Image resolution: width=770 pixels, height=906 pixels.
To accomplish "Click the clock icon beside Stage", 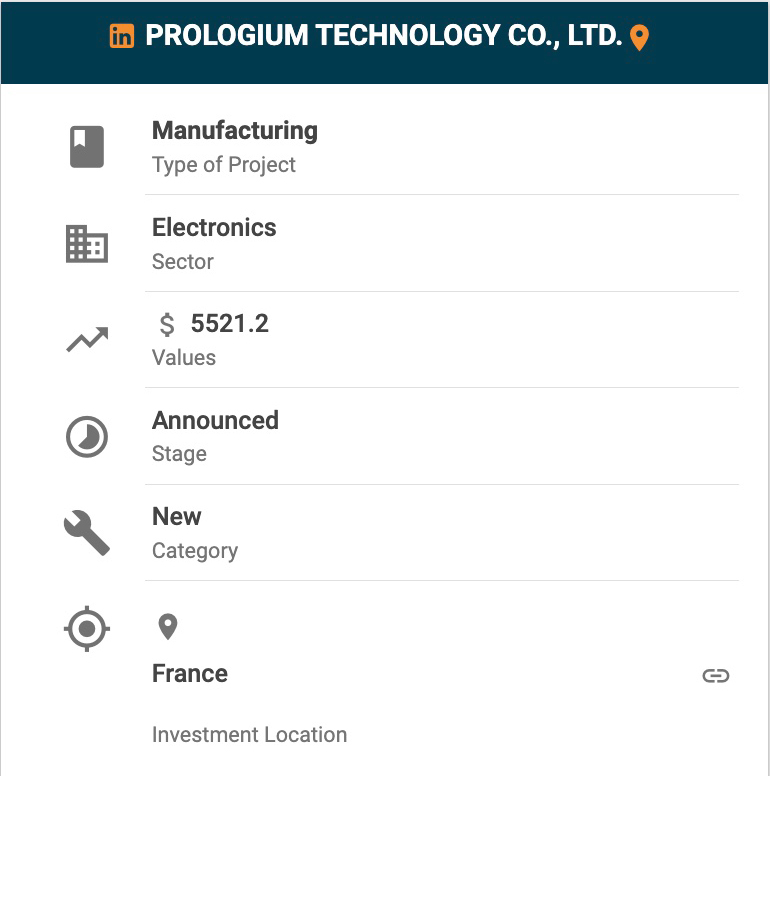I will (x=87, y=437).
